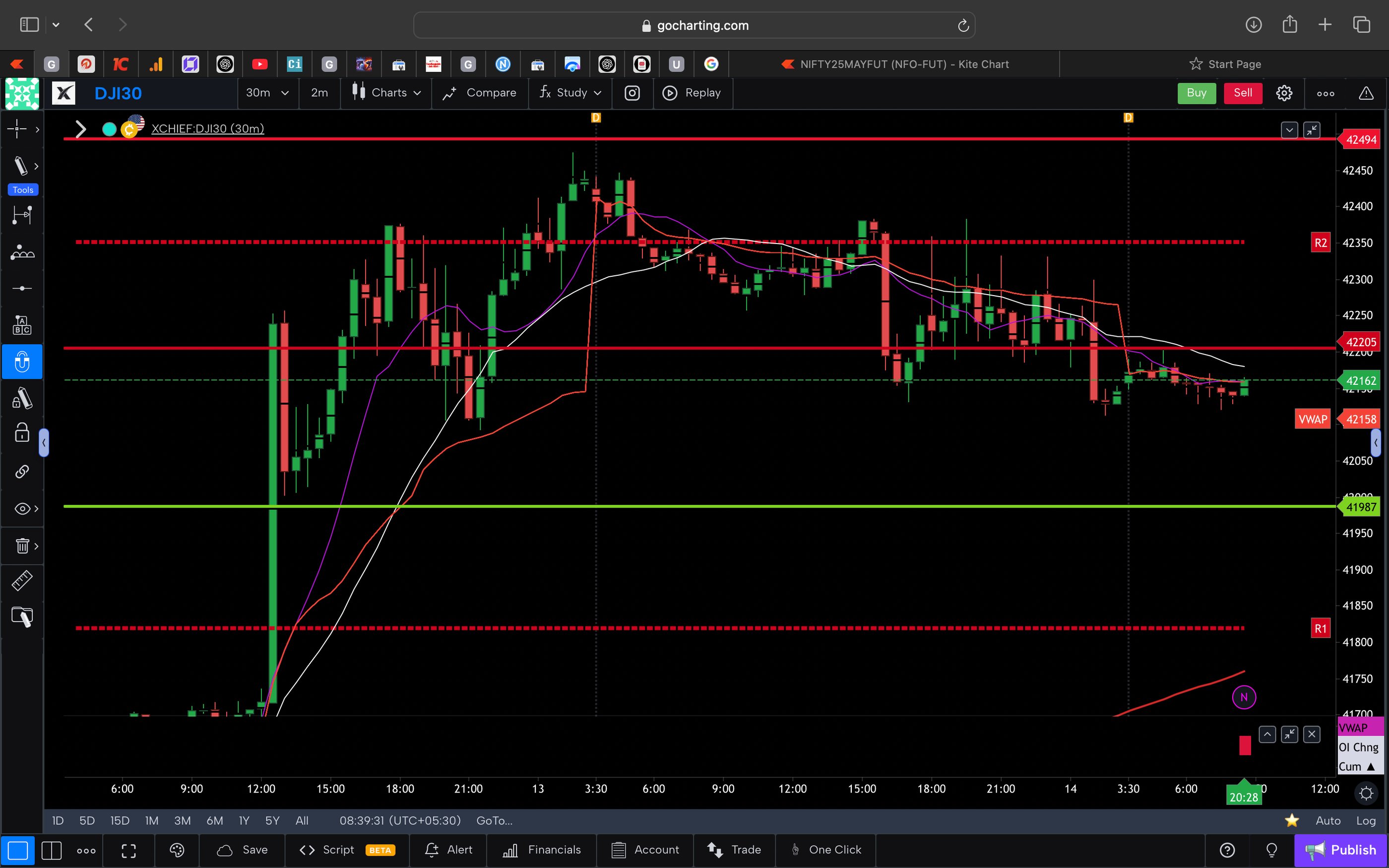Viewport: 1389px width, 868px height.
Task: Switch to the 1Y timeframe tab
Action: click(x=244, y=820)
